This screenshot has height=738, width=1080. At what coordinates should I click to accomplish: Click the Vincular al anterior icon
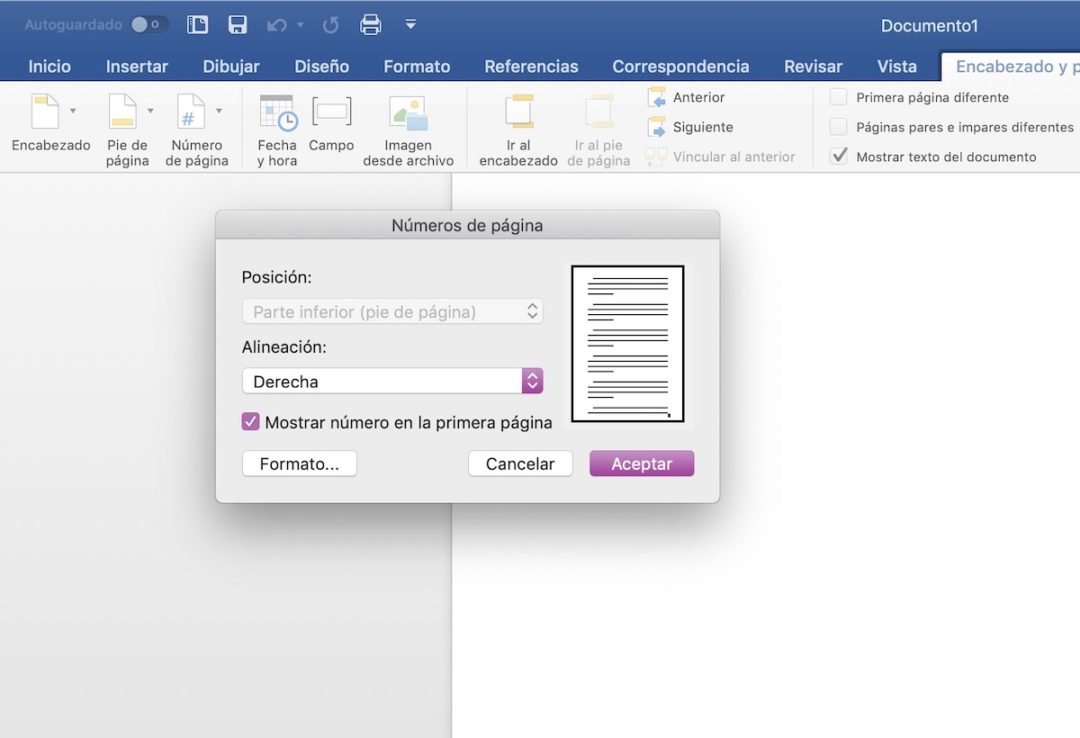click(x=656, y=156)
